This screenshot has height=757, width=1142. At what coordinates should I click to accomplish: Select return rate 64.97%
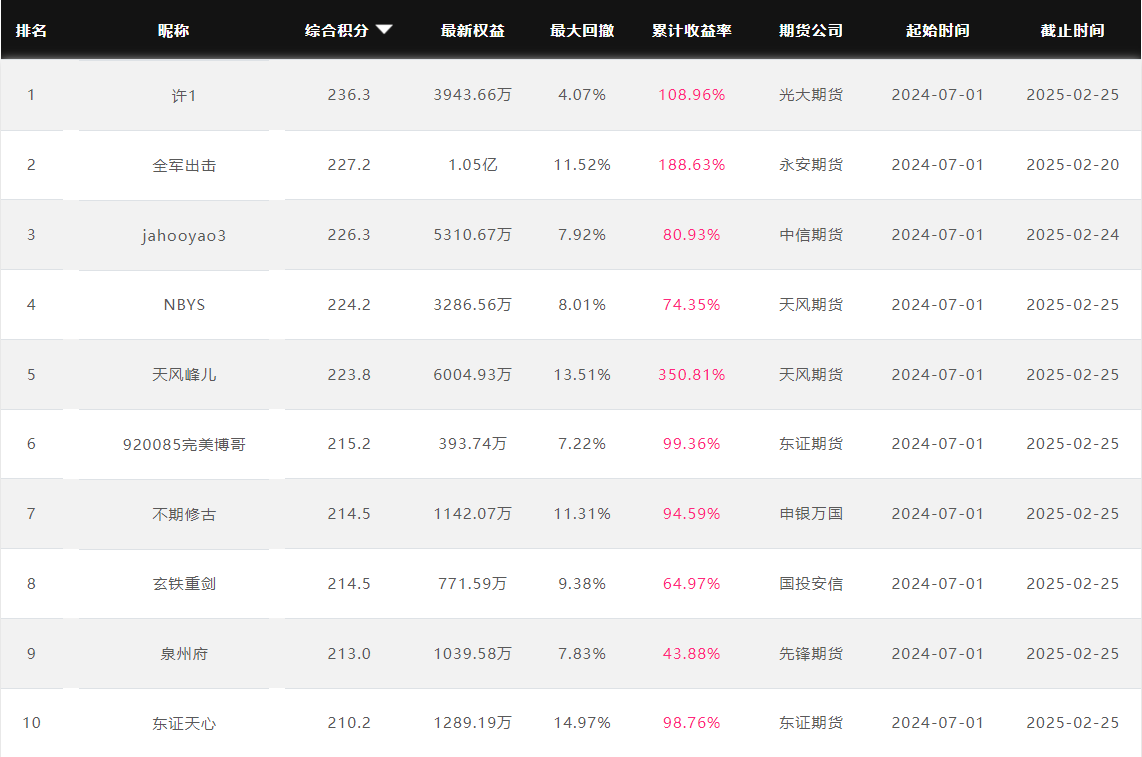(x=691, y=584)
